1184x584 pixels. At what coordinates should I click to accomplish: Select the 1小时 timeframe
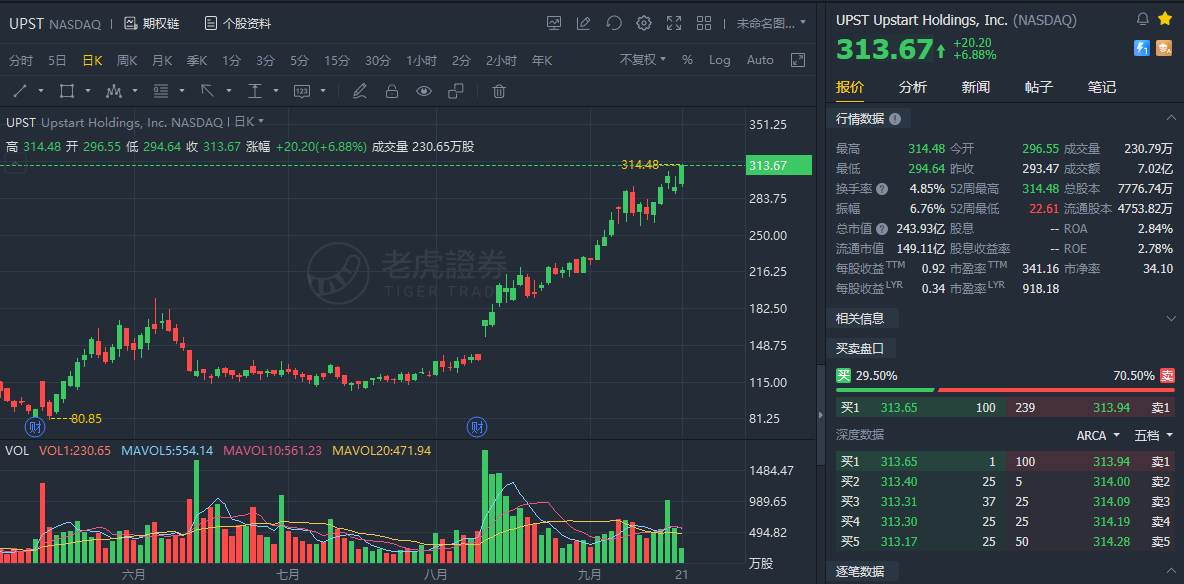coord(421,60)
